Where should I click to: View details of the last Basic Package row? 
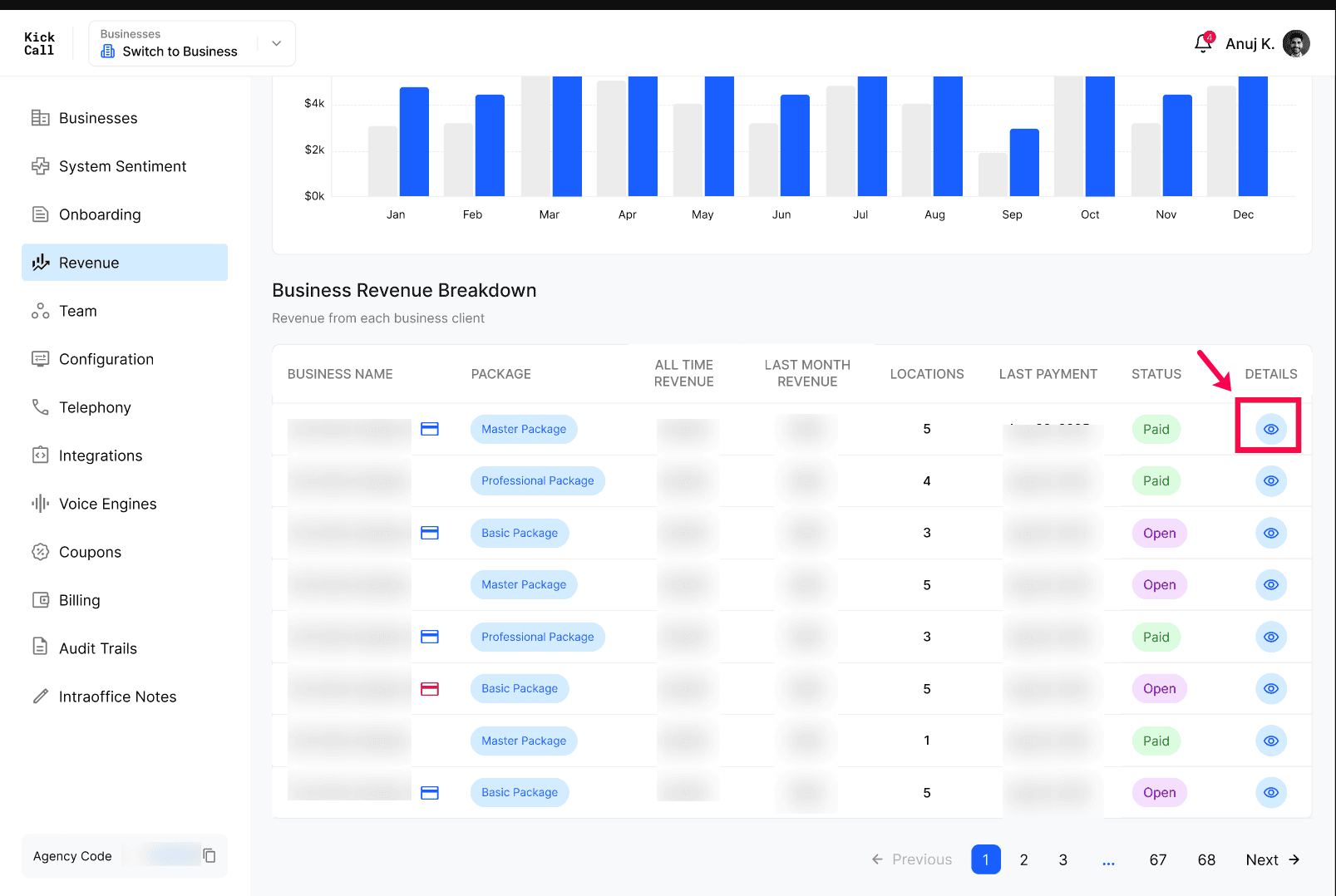click(1271, 792)
